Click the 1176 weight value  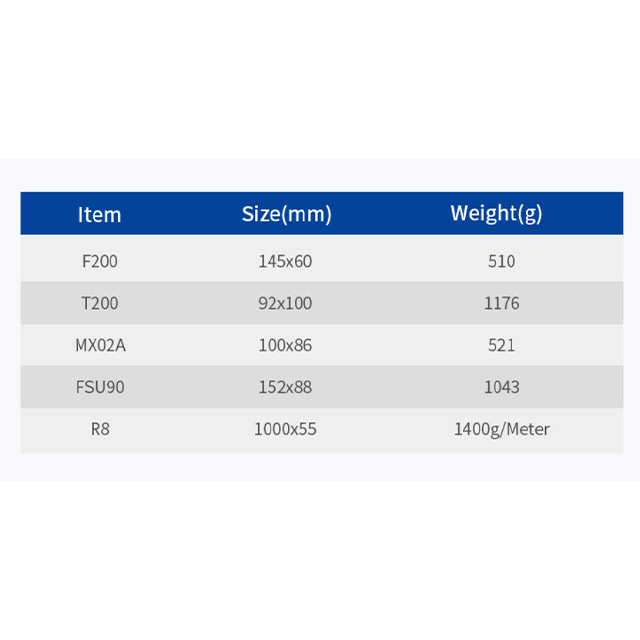(x=502, y=303)
